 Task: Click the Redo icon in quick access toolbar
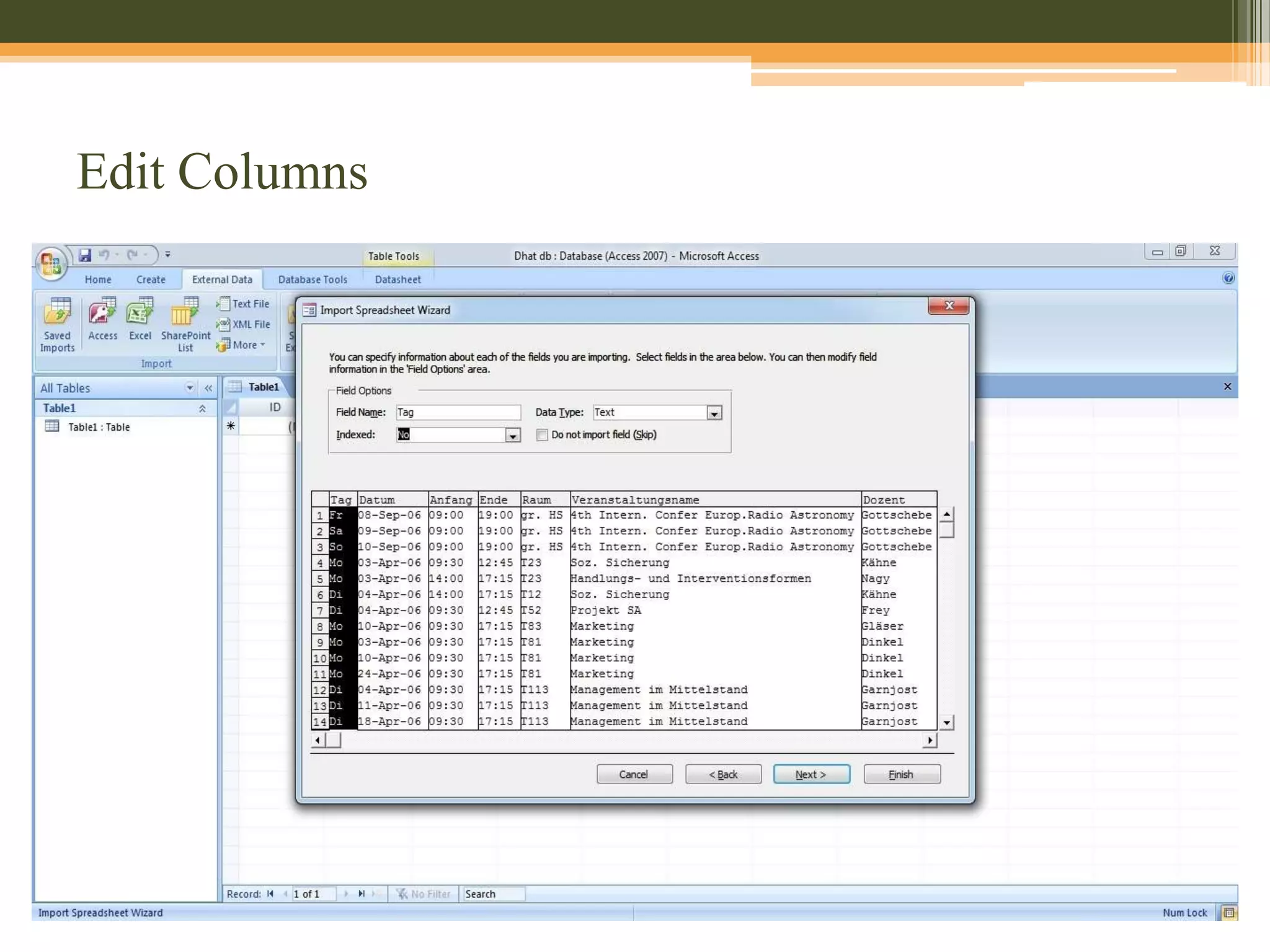coord(132,255)
